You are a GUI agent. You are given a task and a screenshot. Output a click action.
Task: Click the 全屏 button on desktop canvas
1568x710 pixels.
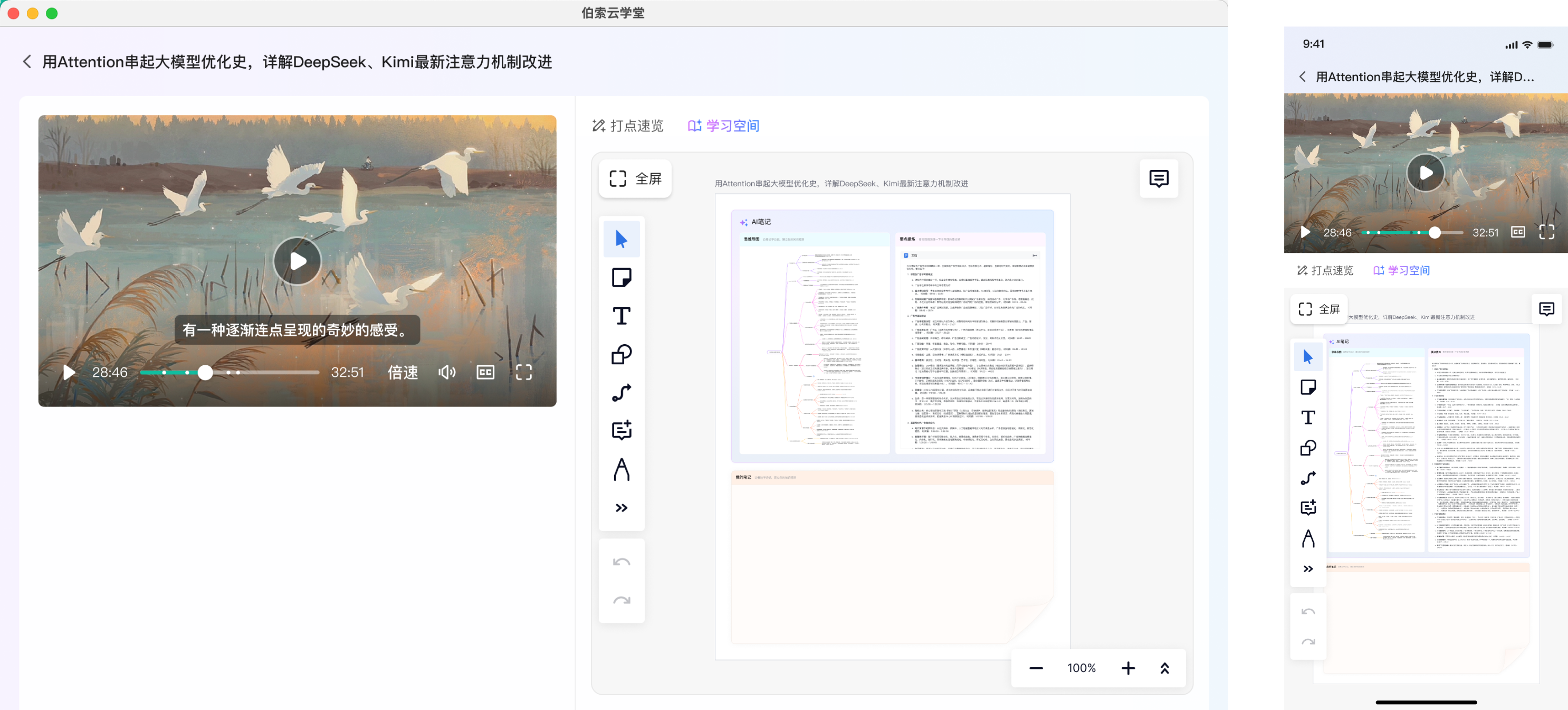(635, 178)
